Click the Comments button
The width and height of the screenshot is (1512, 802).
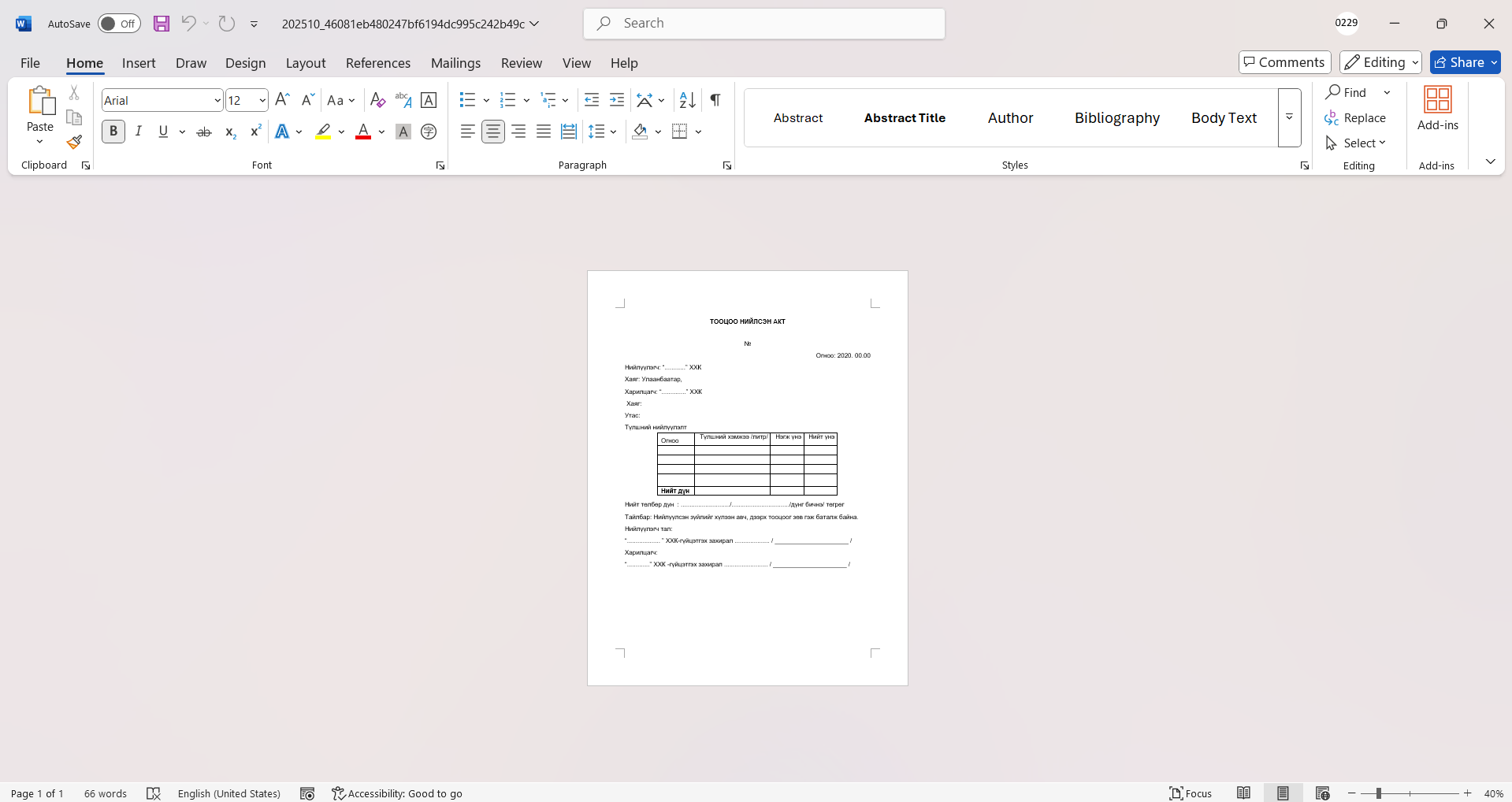[1284, 62]
